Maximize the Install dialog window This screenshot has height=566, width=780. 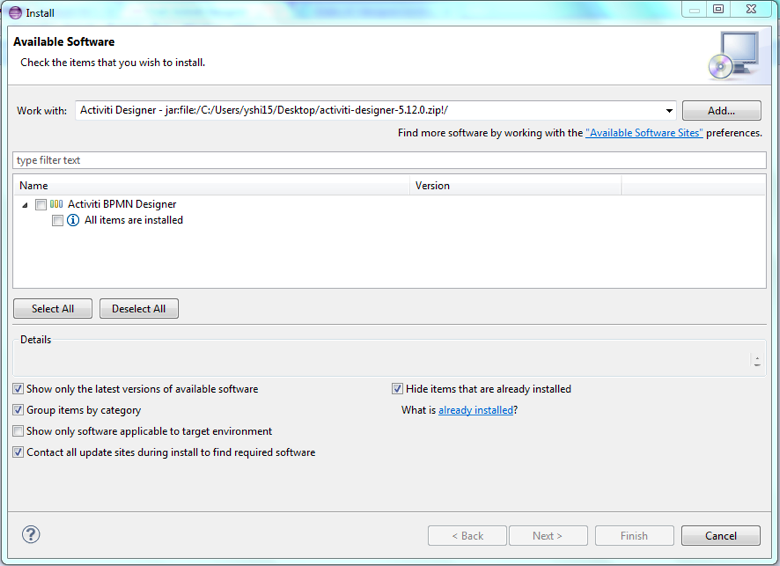[718, 9]
